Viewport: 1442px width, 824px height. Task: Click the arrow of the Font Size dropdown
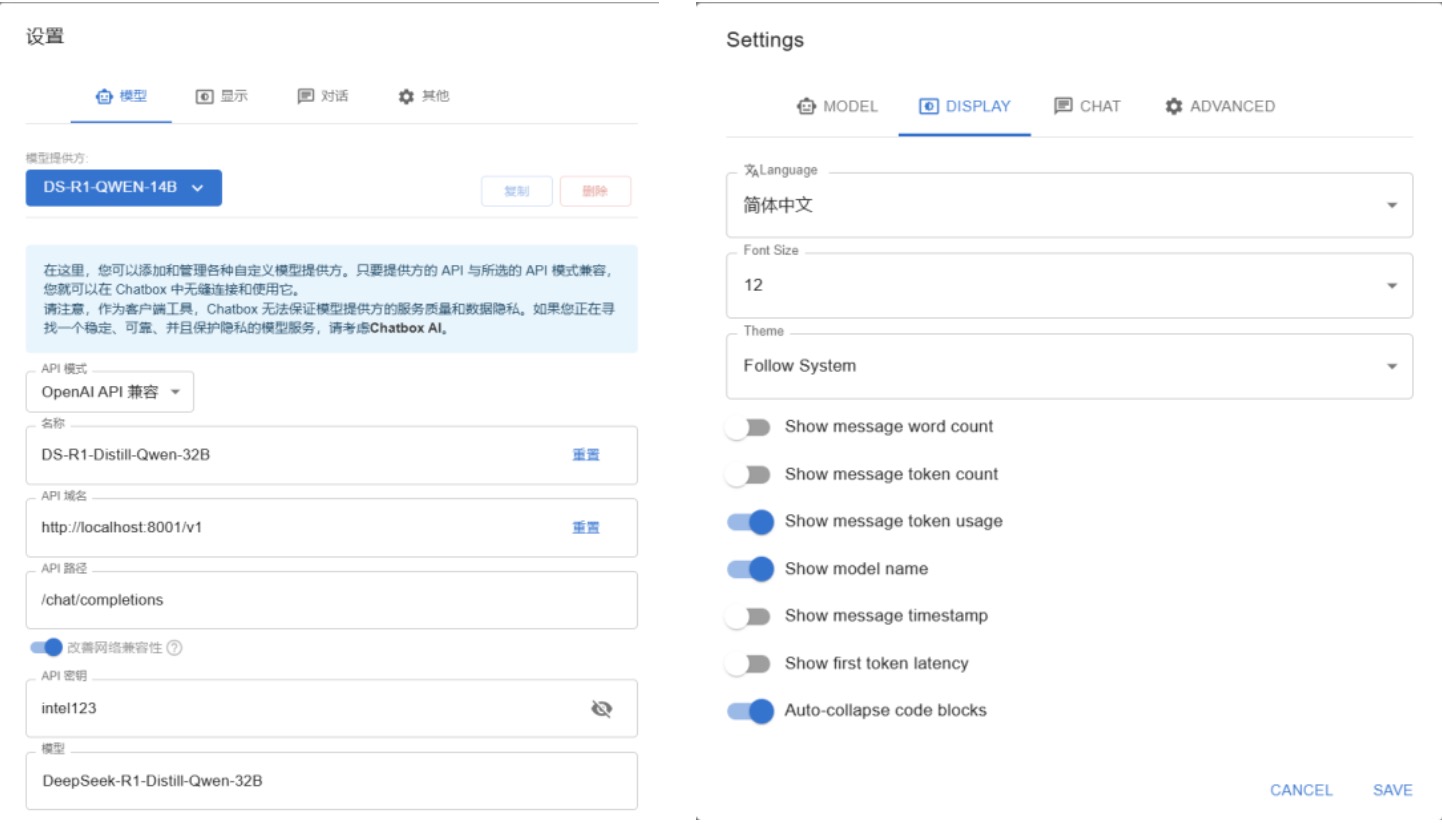tap(1391, 286)
